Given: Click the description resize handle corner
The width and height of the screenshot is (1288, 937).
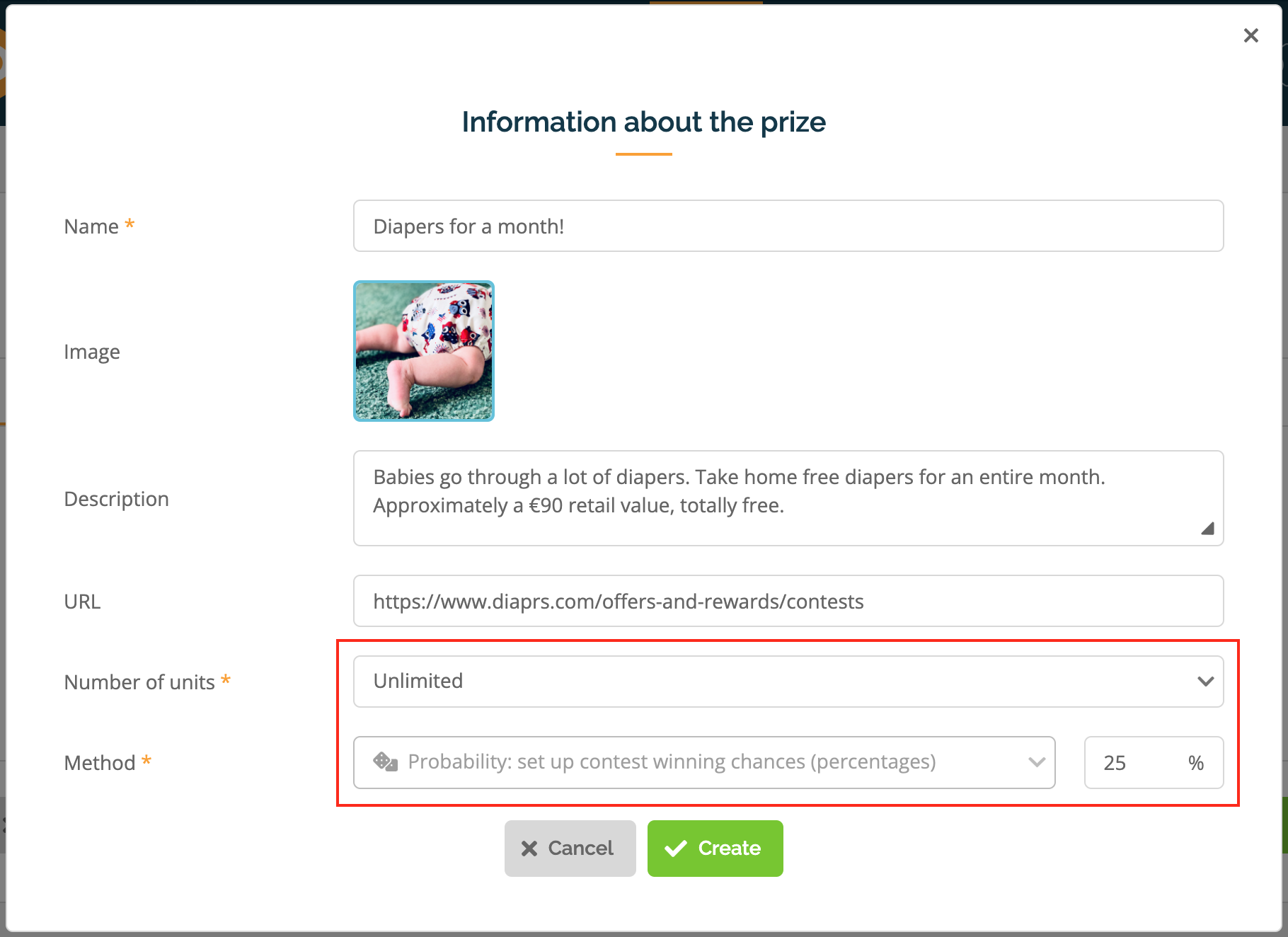Looking at the screenshot, I should pyautogui.click(x=1207, y=529).
